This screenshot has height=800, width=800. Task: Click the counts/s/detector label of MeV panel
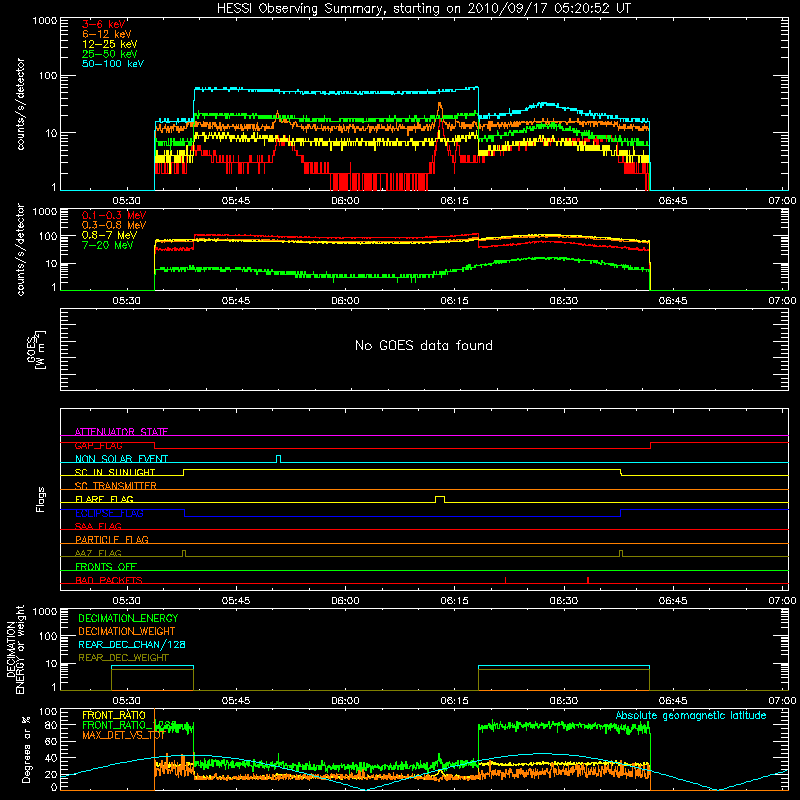click(20, 249)
